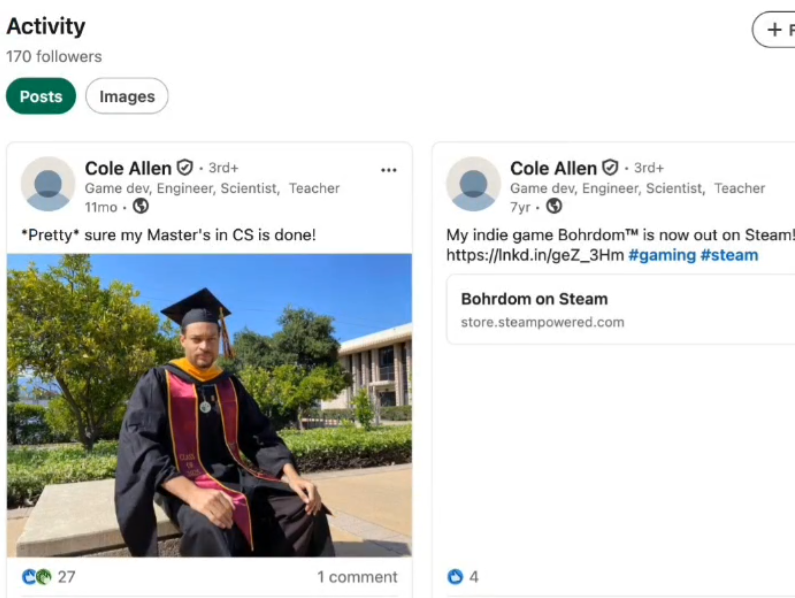This screenshot has width=795, height=598.
Task: Open the lnkd.in/geZ_3Hm link
Action: tap(535, 255)
